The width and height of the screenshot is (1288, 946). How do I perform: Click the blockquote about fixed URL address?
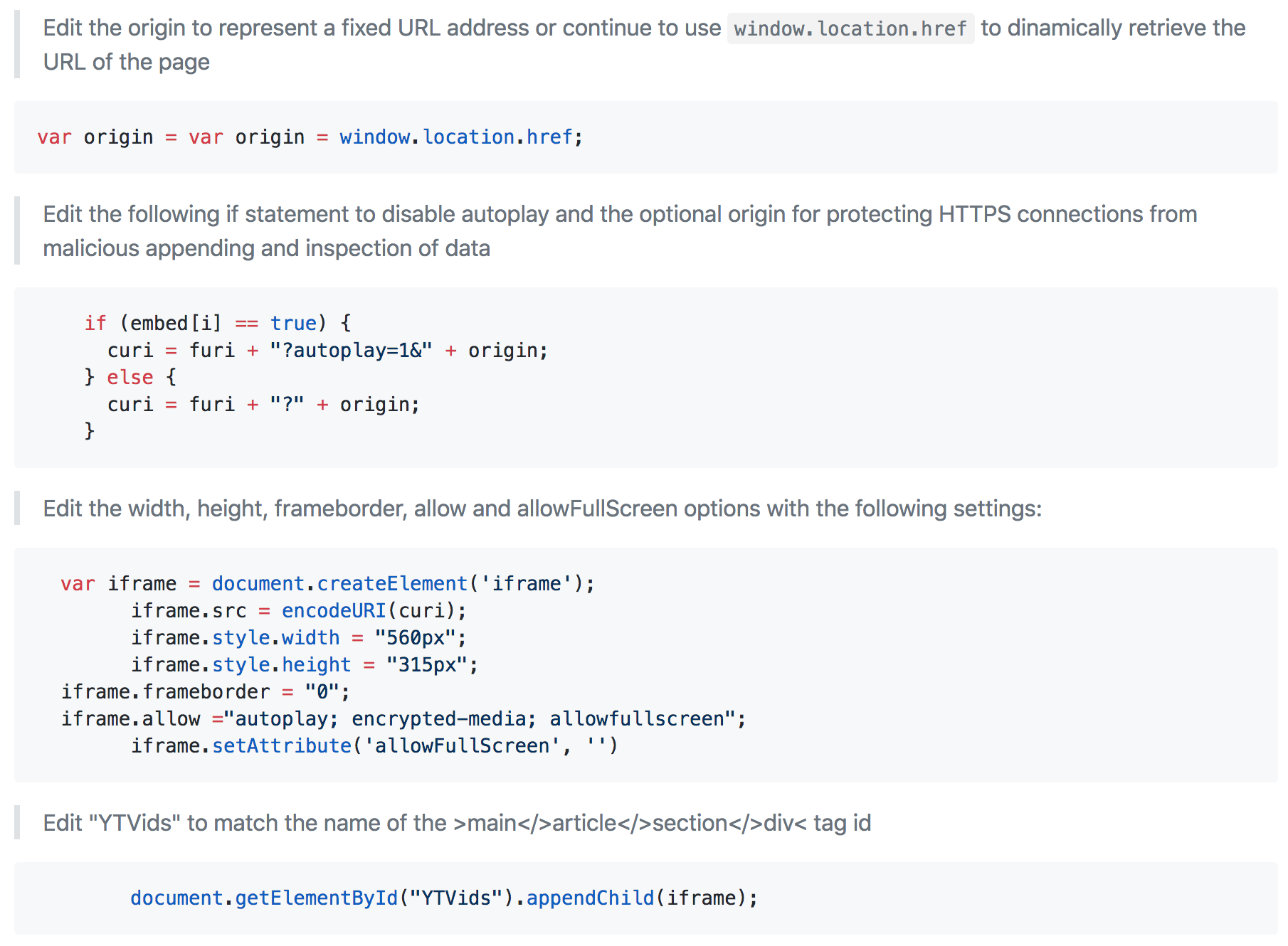644,45
